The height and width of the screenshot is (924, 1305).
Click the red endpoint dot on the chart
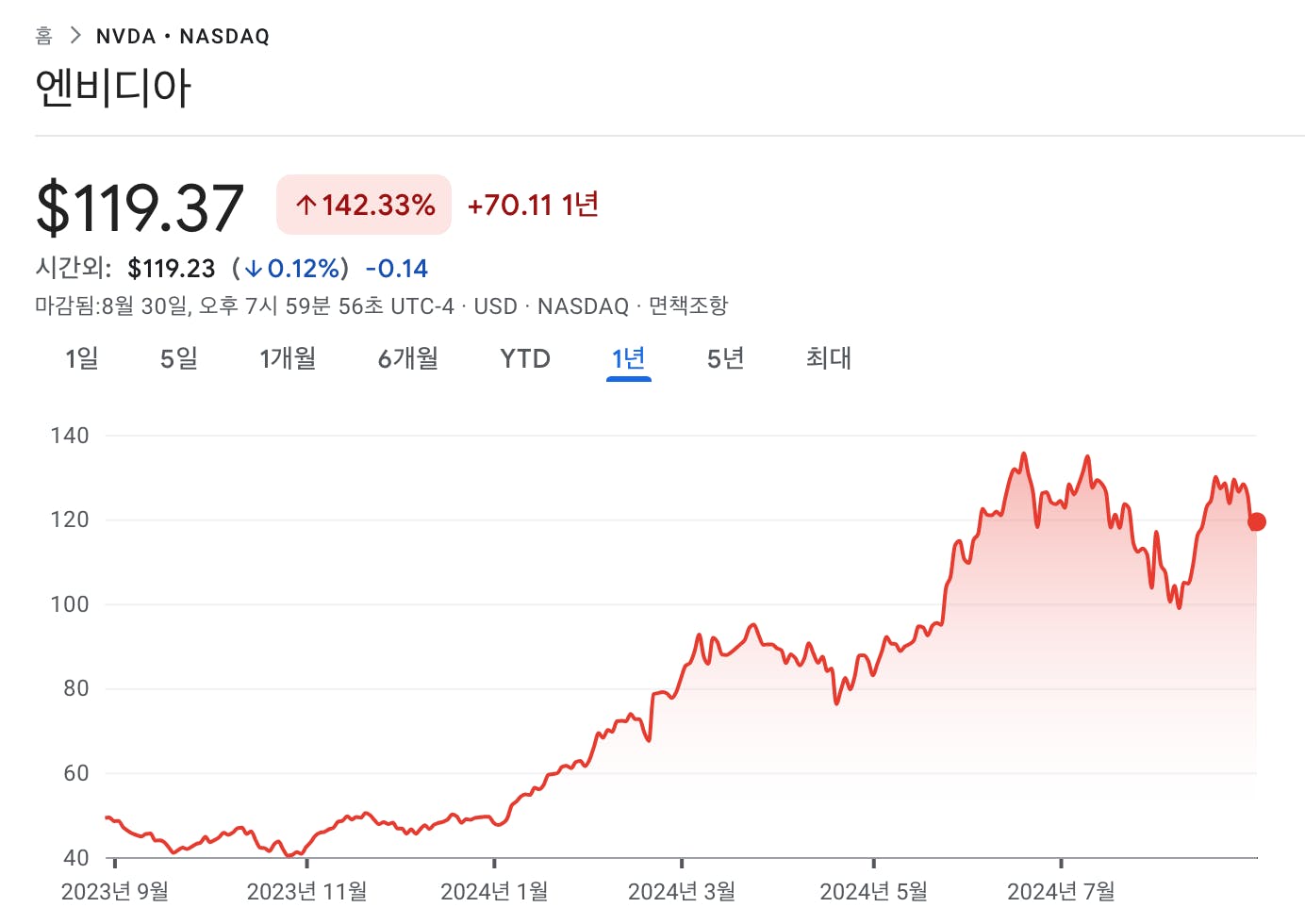pyautogui.click(x=1256, y=521)
